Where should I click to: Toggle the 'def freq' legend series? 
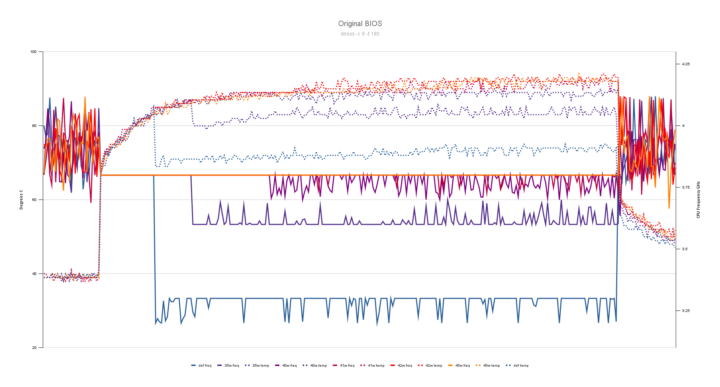(x=202, y=365)
